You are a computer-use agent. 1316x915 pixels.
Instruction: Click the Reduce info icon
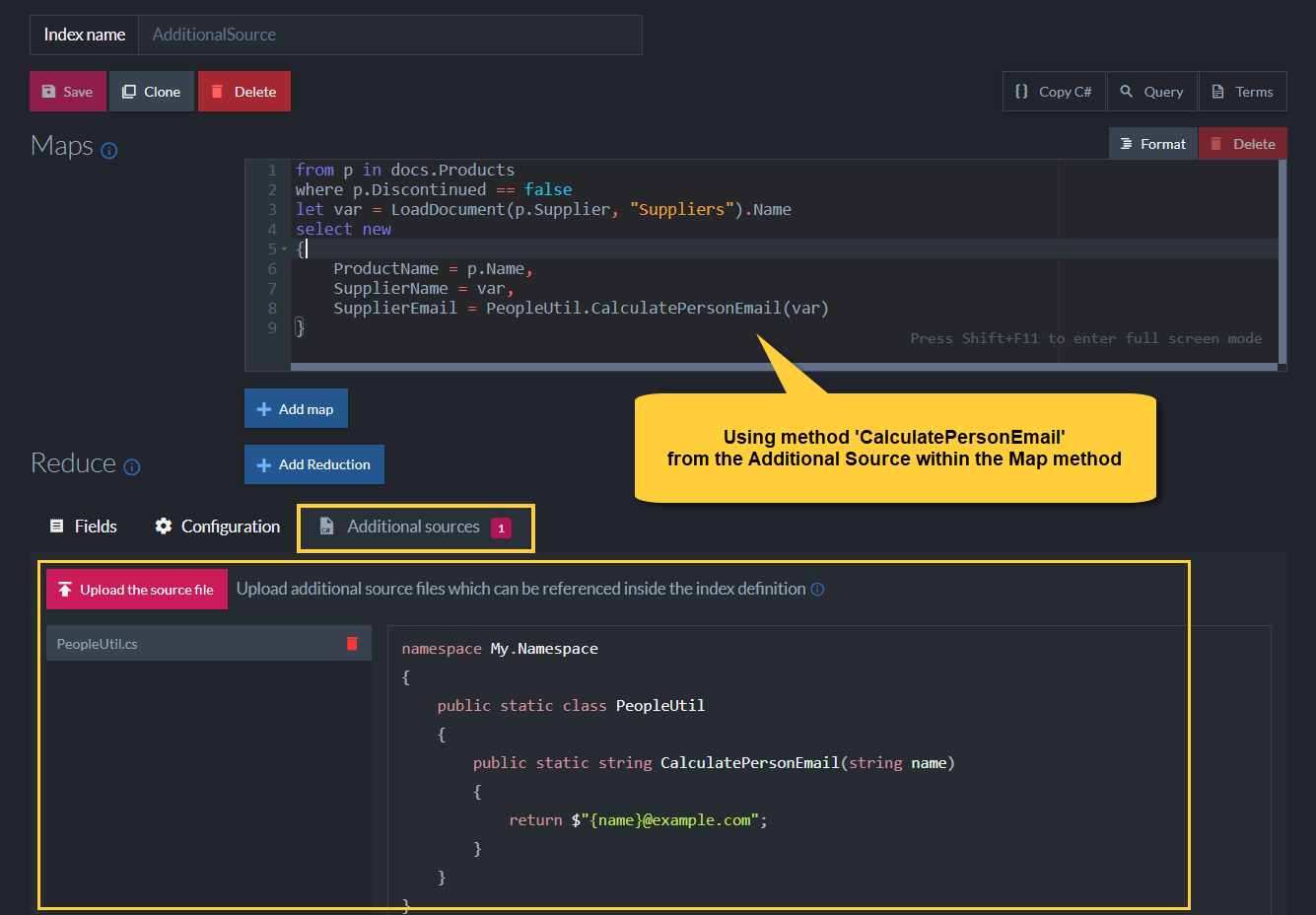(132, 467)
